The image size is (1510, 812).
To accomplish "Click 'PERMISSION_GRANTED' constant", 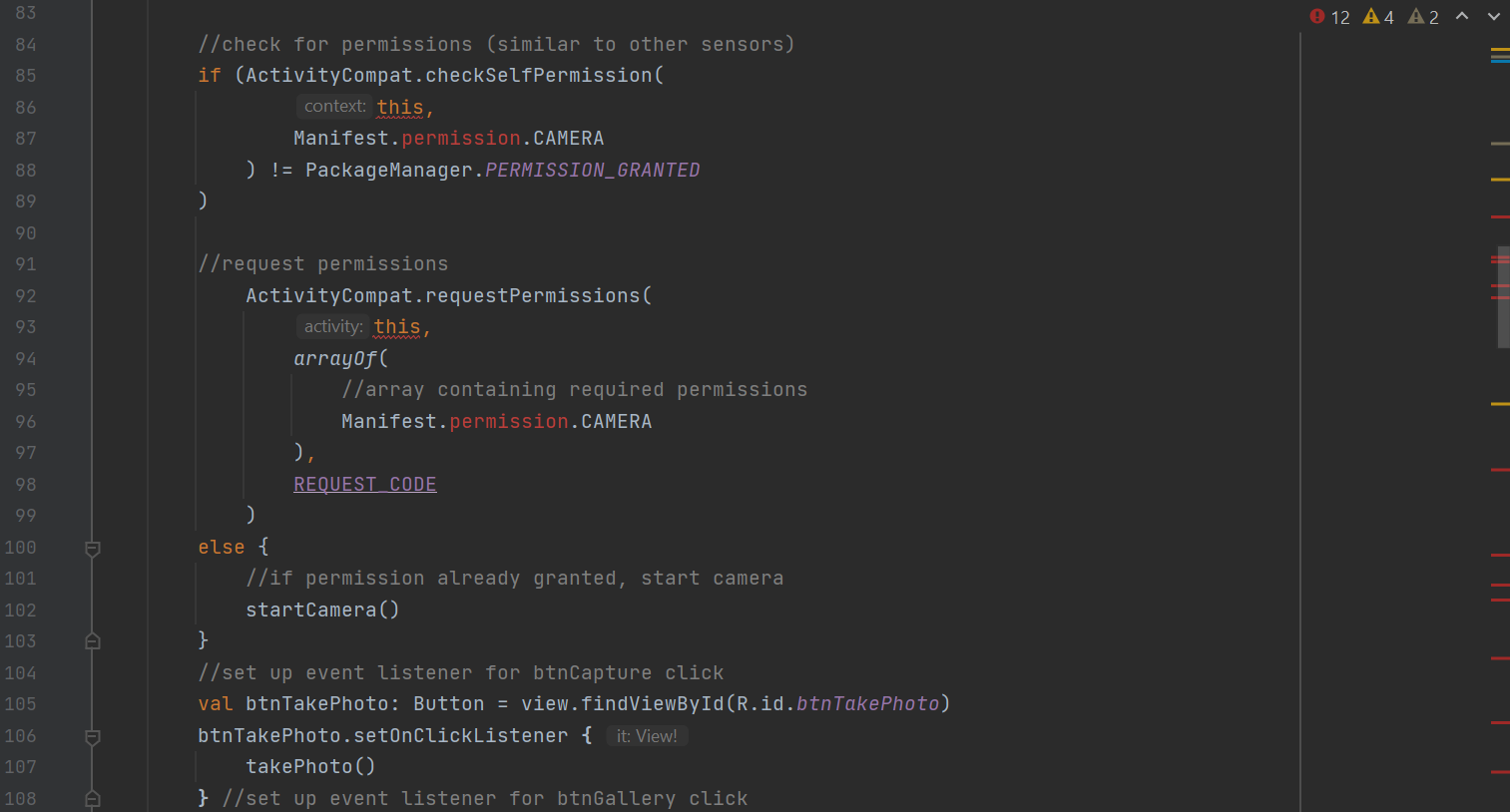I will click(x=593, y=171).
